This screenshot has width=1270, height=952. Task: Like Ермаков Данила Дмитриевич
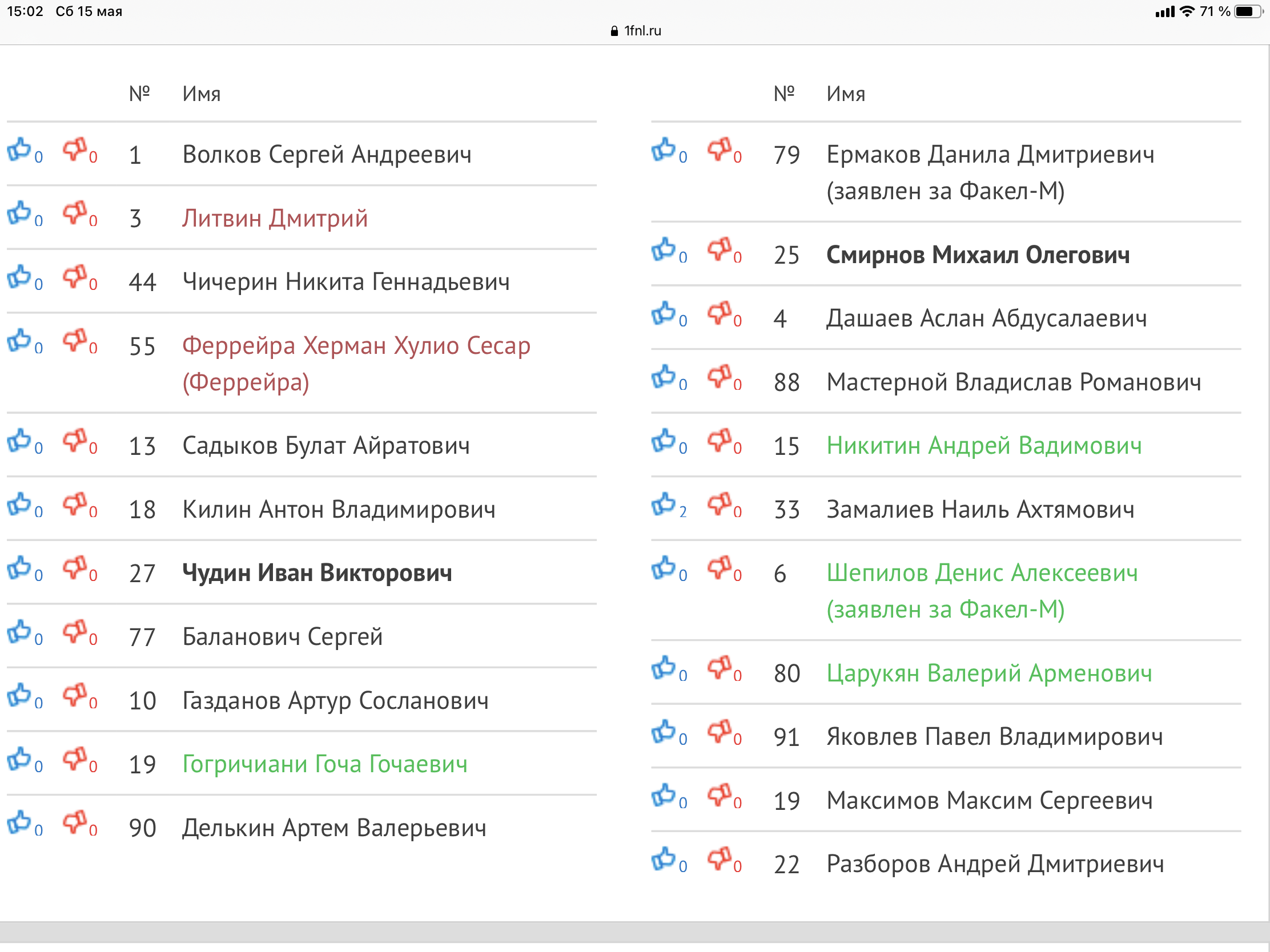coord(664,150)
